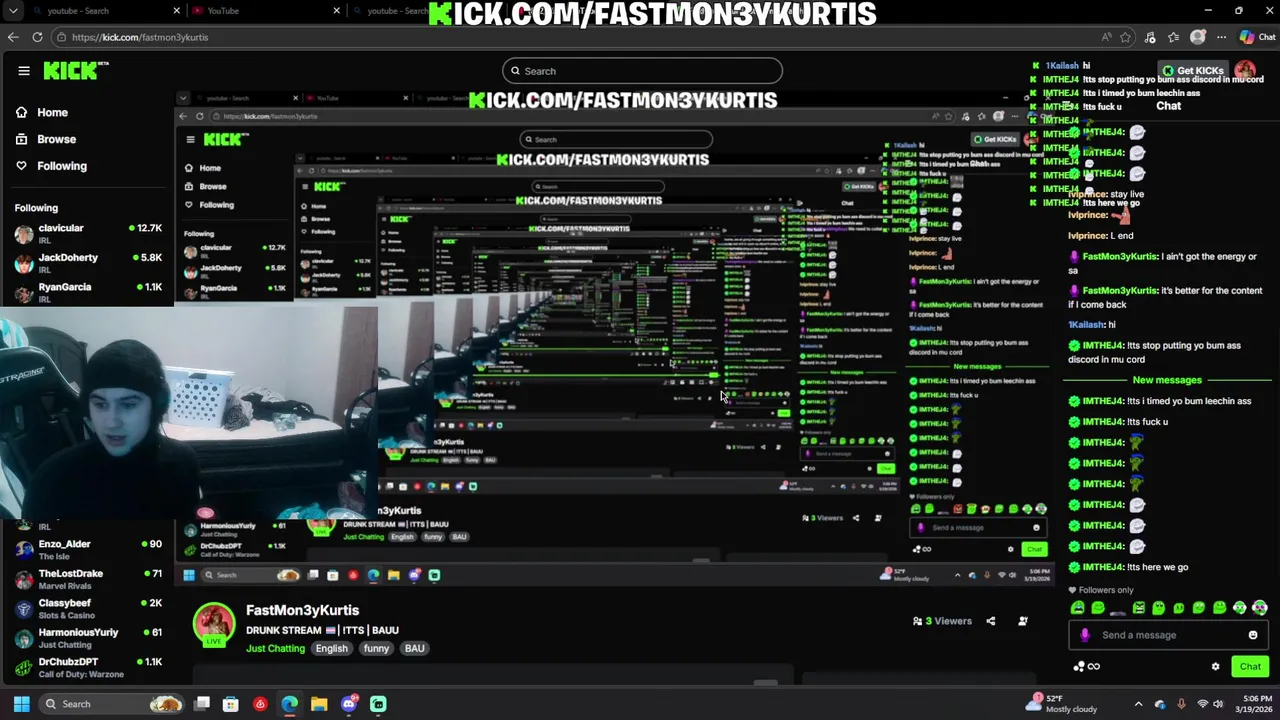Open the Edge Settings and more menu

point(1222,37)
